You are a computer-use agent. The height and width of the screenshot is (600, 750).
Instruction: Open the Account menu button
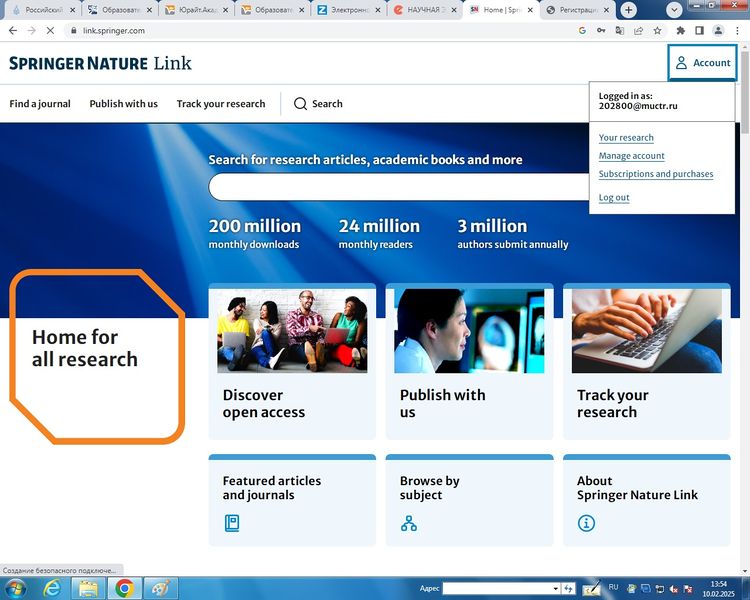click(x=702, y=63)
